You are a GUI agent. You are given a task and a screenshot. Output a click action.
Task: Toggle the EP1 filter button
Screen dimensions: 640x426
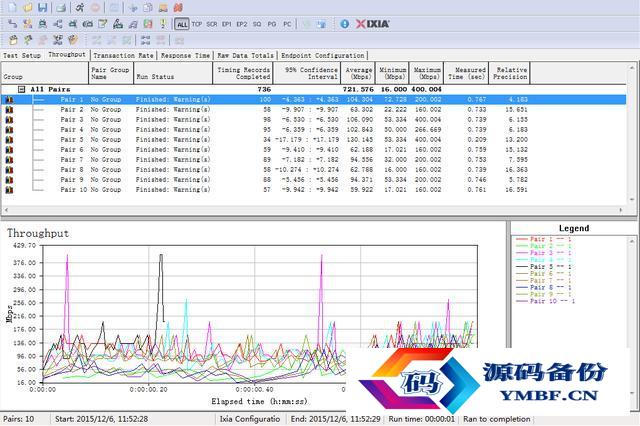pyautogui.click(x=227, y=24)
